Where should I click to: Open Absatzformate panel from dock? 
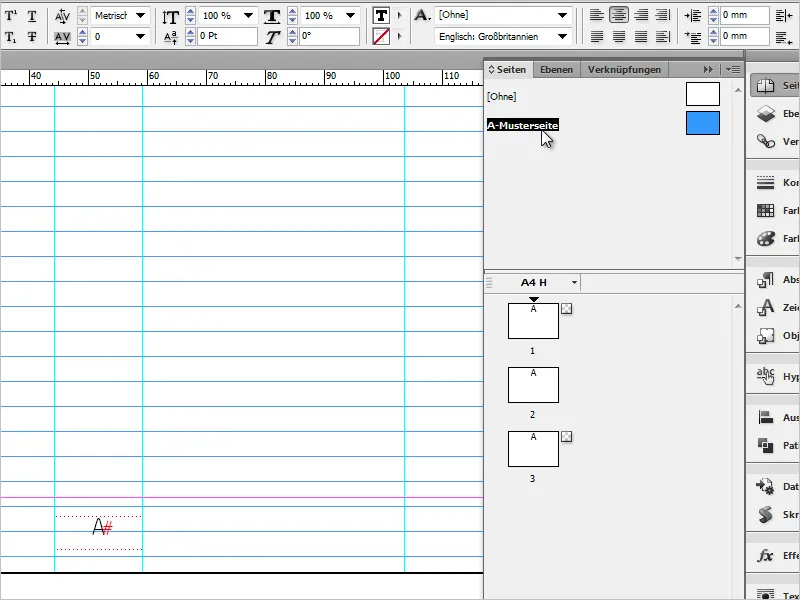776,280
